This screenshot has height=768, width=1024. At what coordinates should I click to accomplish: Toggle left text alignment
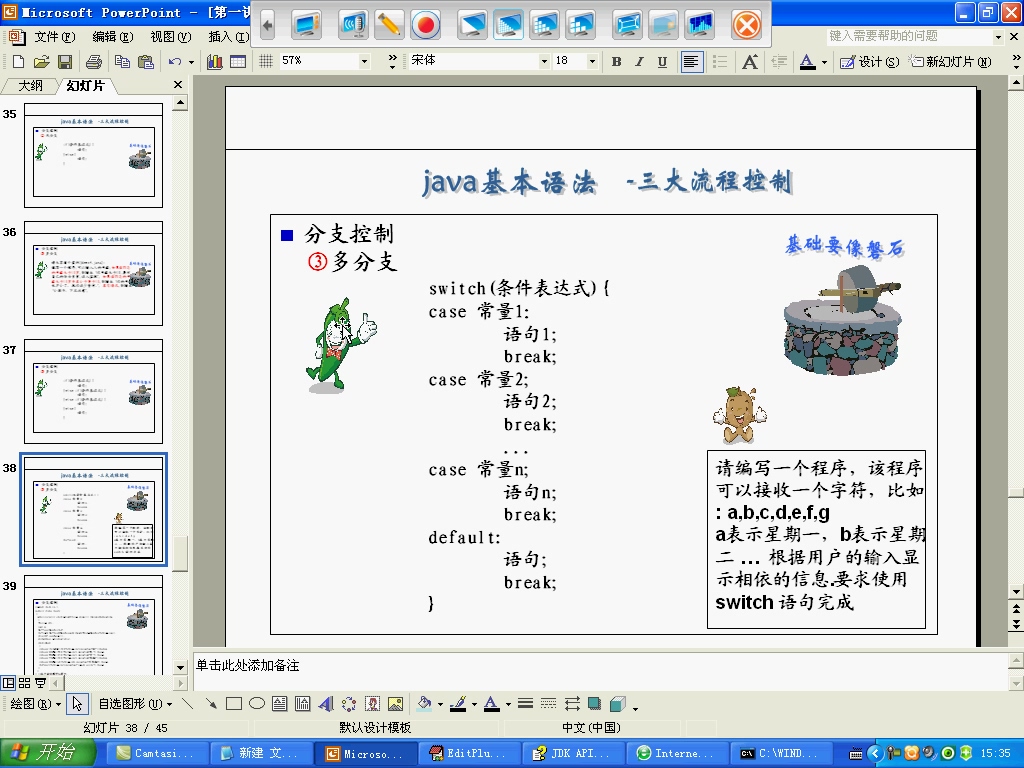(692, 61)
